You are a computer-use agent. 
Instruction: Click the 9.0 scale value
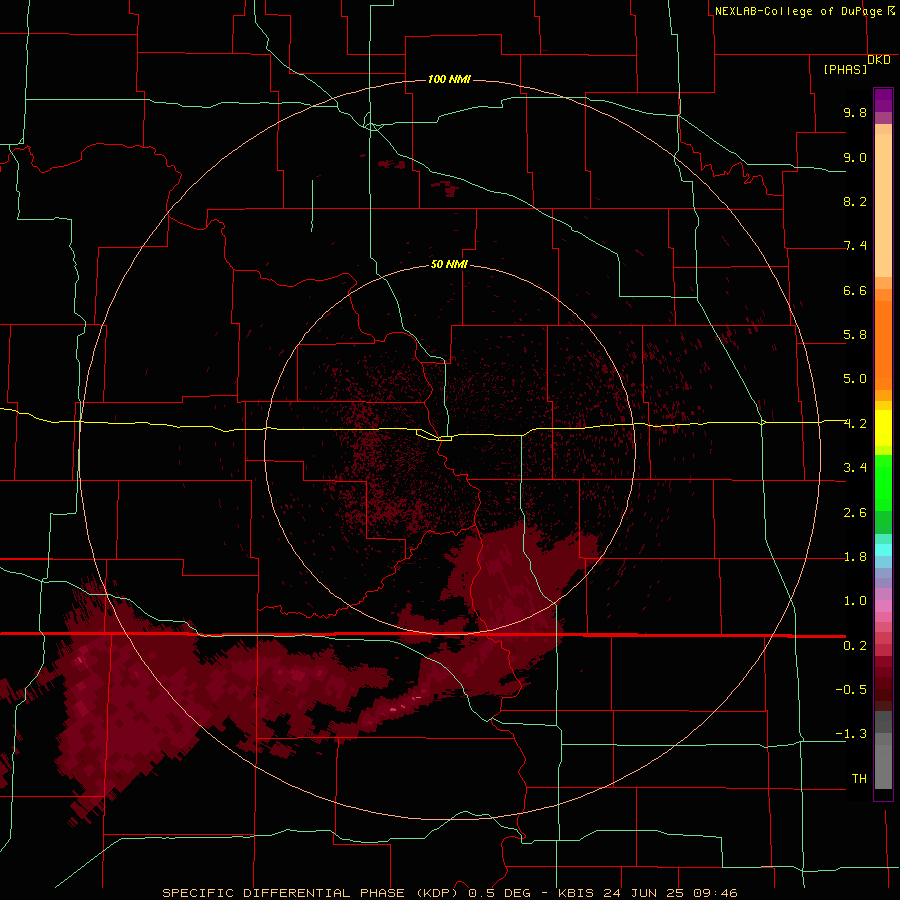[855, 157]
